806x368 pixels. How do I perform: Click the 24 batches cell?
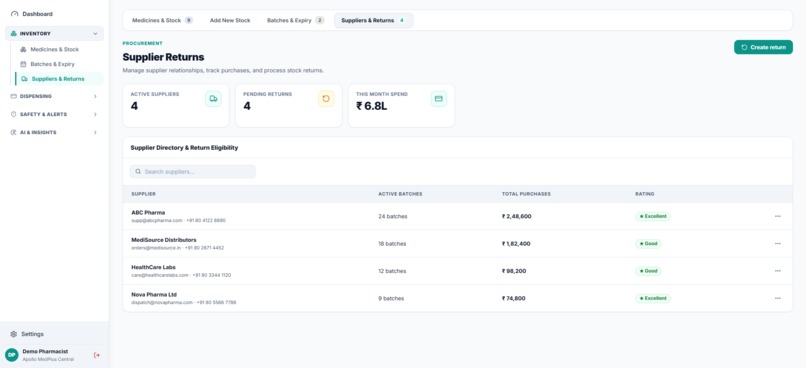[393, 216]
